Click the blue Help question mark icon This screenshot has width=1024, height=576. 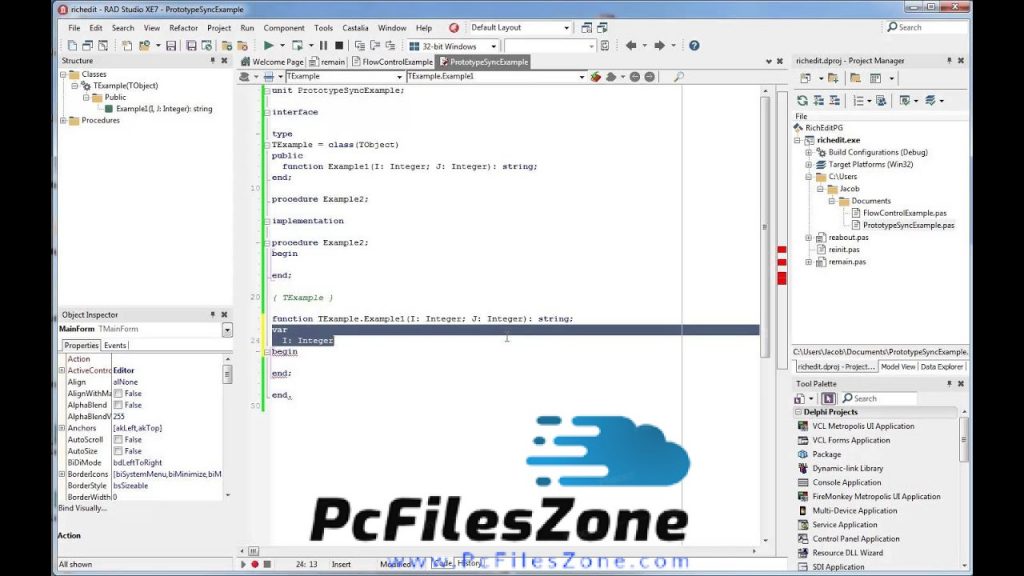694,46
